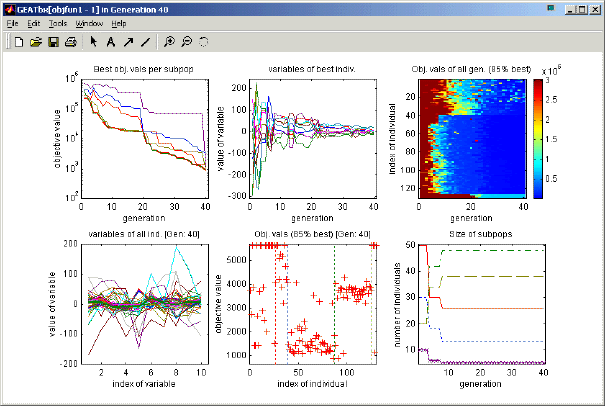Expand the Tools menu

[x=58, y=22]
